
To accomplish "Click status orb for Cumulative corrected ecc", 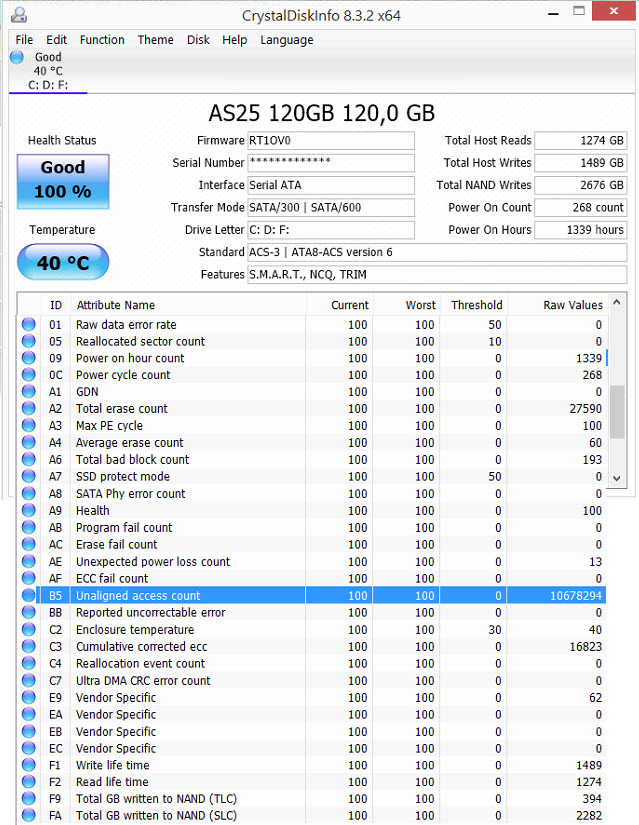I will coord(28,646).
